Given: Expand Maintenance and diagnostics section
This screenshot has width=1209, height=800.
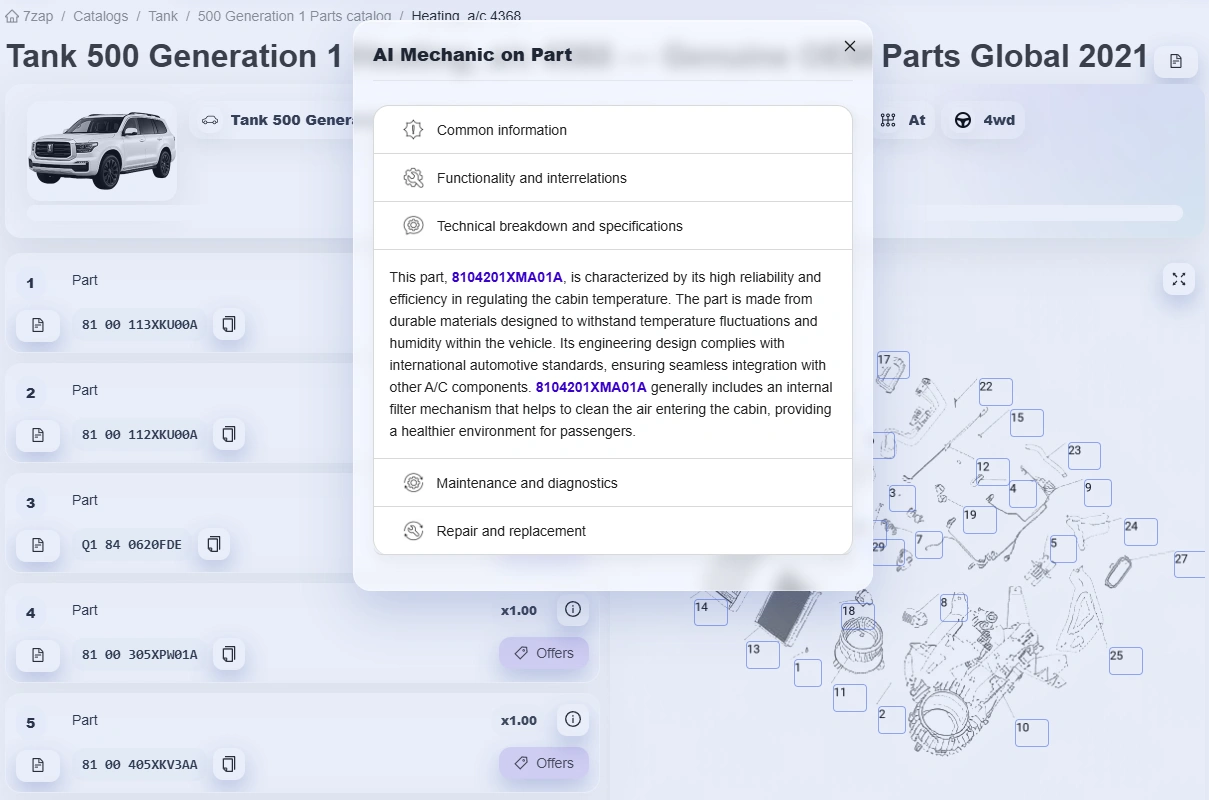Looking at the screenshot, I should (613, 483).
